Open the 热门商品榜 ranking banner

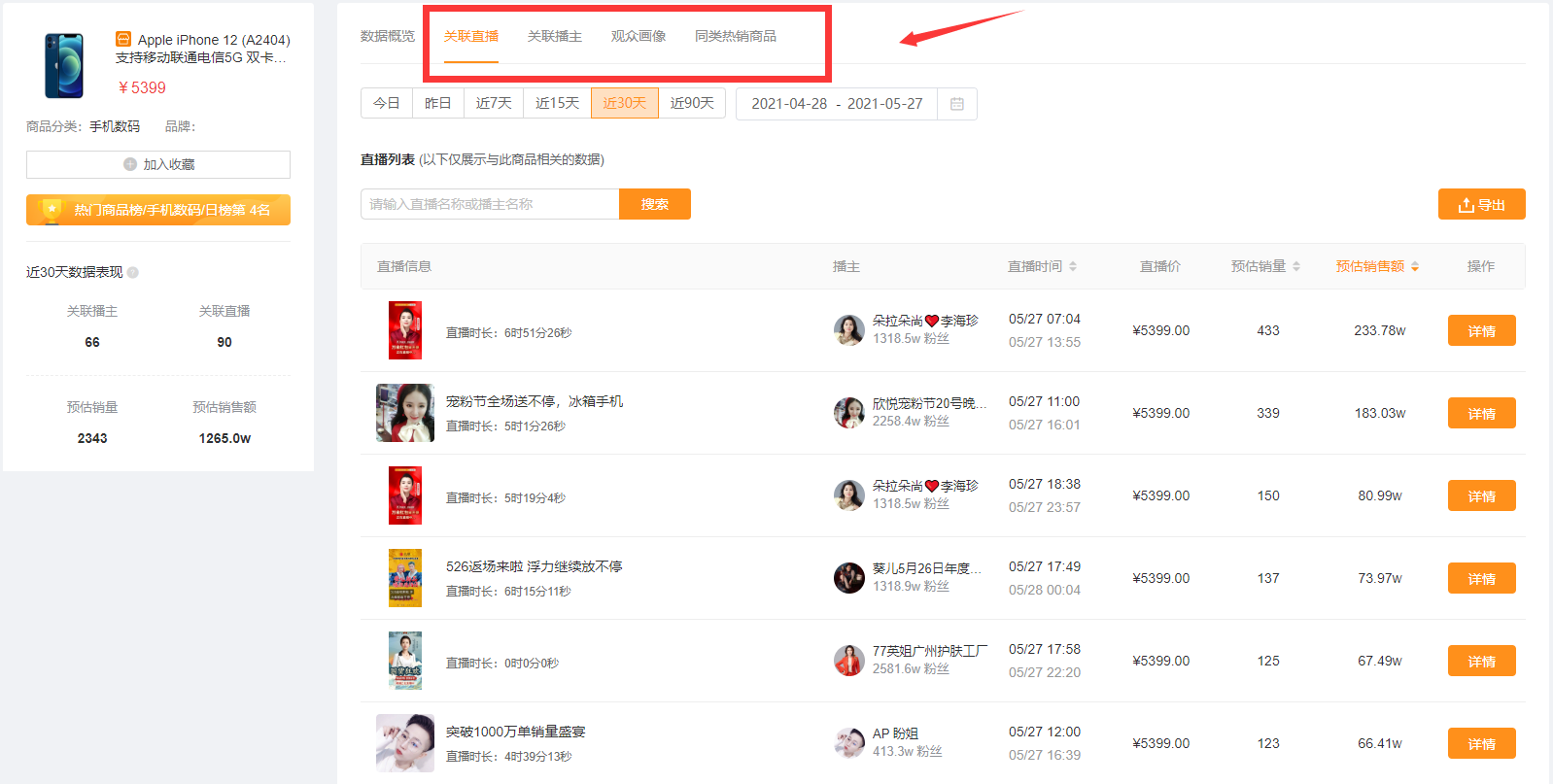[x=158, y=210]
